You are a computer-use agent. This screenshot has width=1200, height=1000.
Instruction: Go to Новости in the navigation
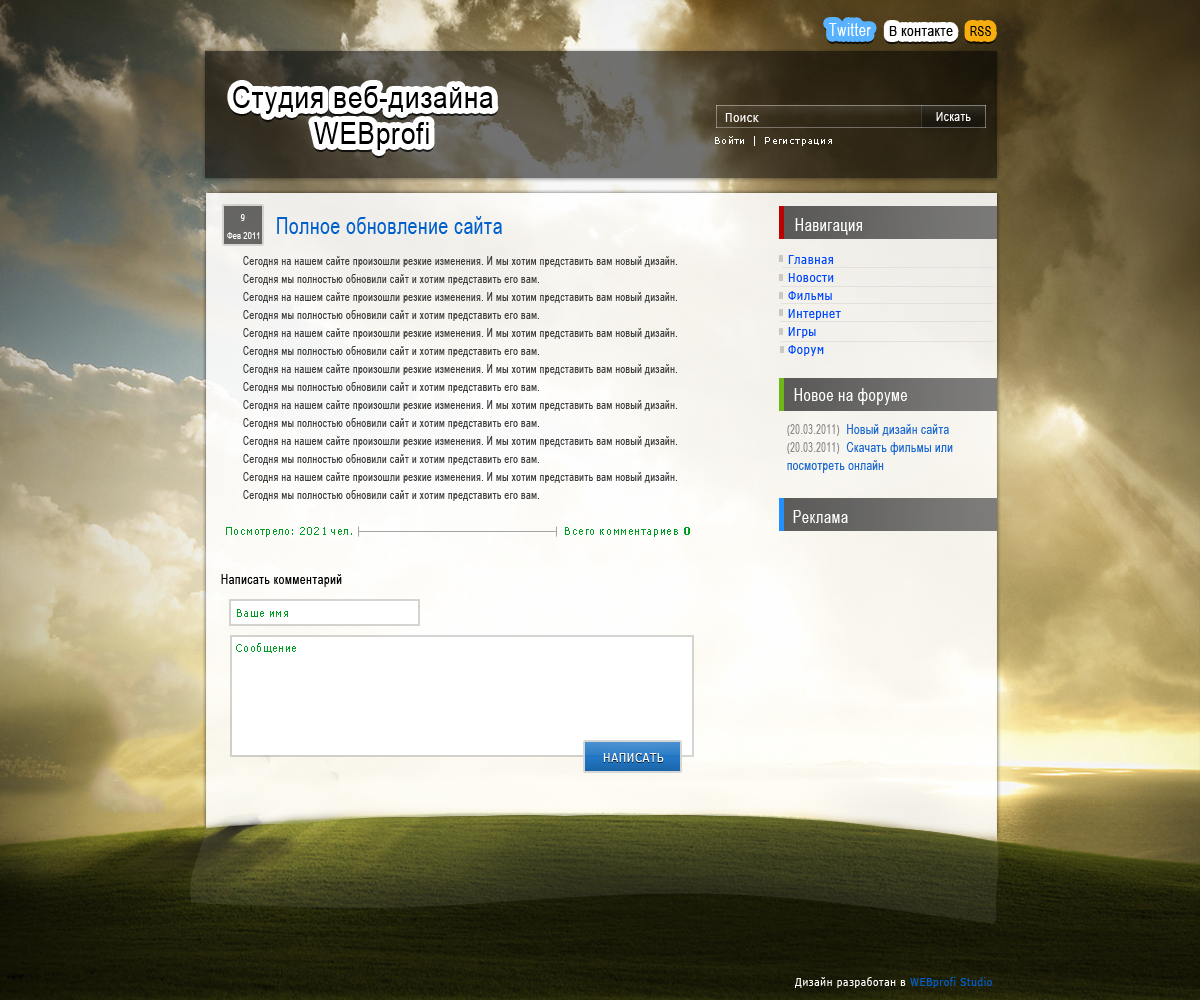click(811, 278)
